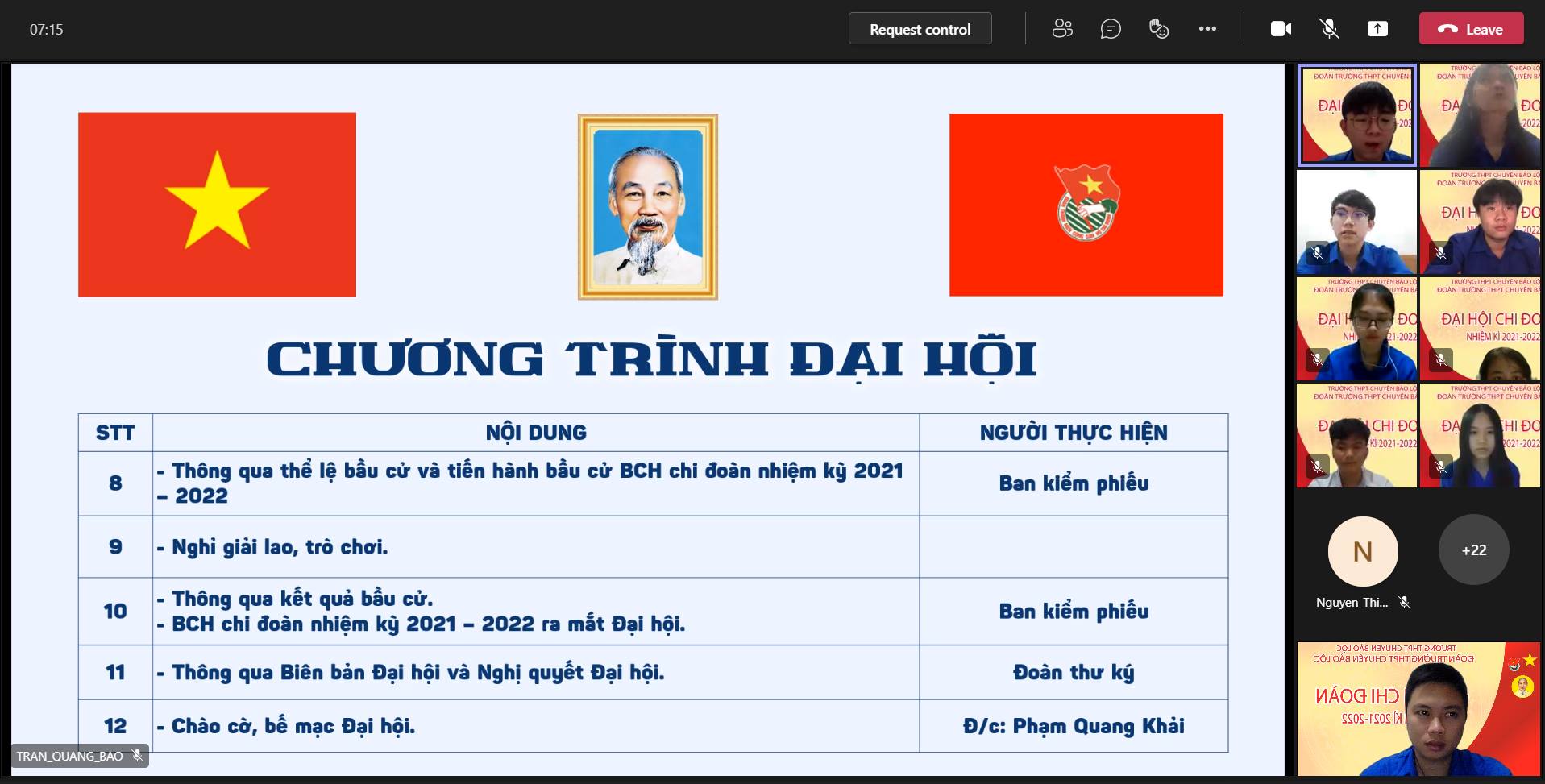
Task: Open the participants panel
Action: (1062, 29)
